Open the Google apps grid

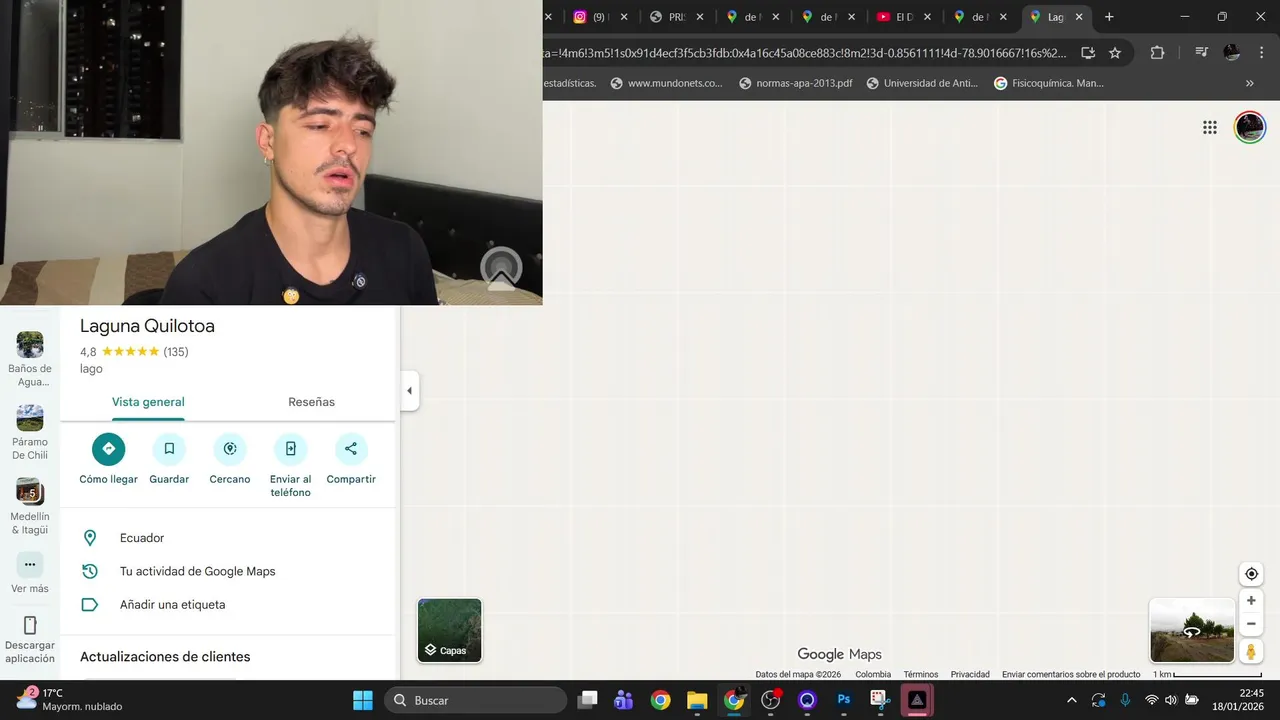[1210, 127]
